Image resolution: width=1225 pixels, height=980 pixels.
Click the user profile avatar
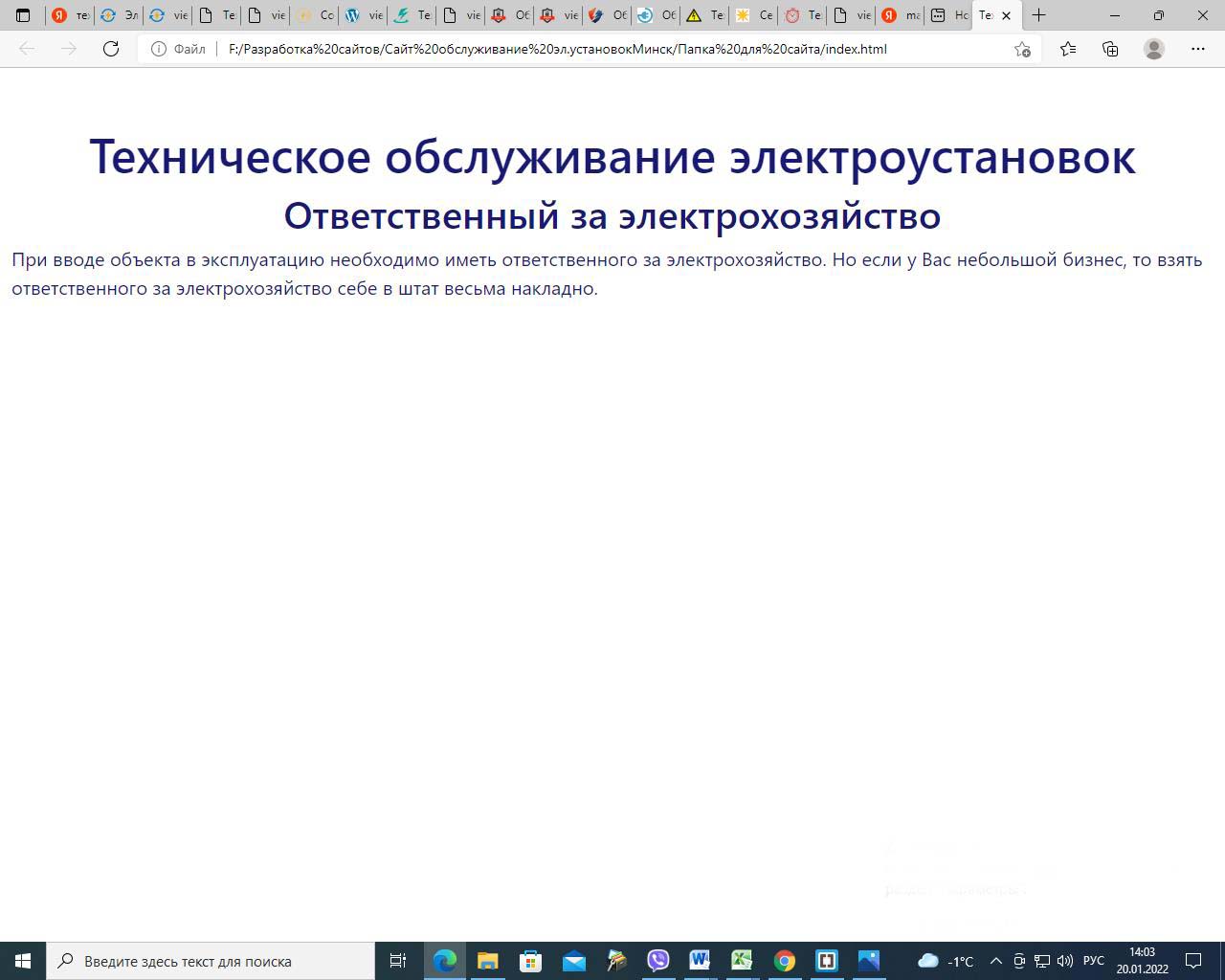pyautogui.click(x=1154, y=49)
